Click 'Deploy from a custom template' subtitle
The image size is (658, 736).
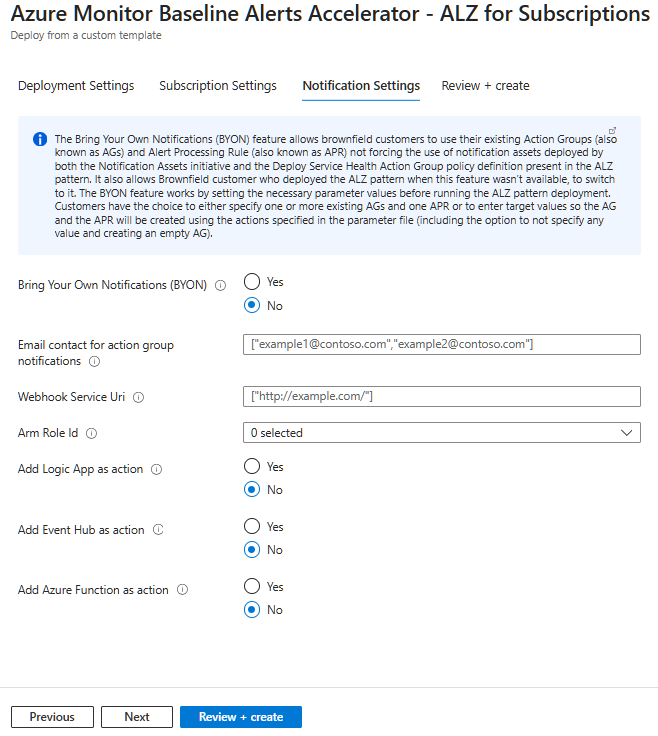(86, 36)
